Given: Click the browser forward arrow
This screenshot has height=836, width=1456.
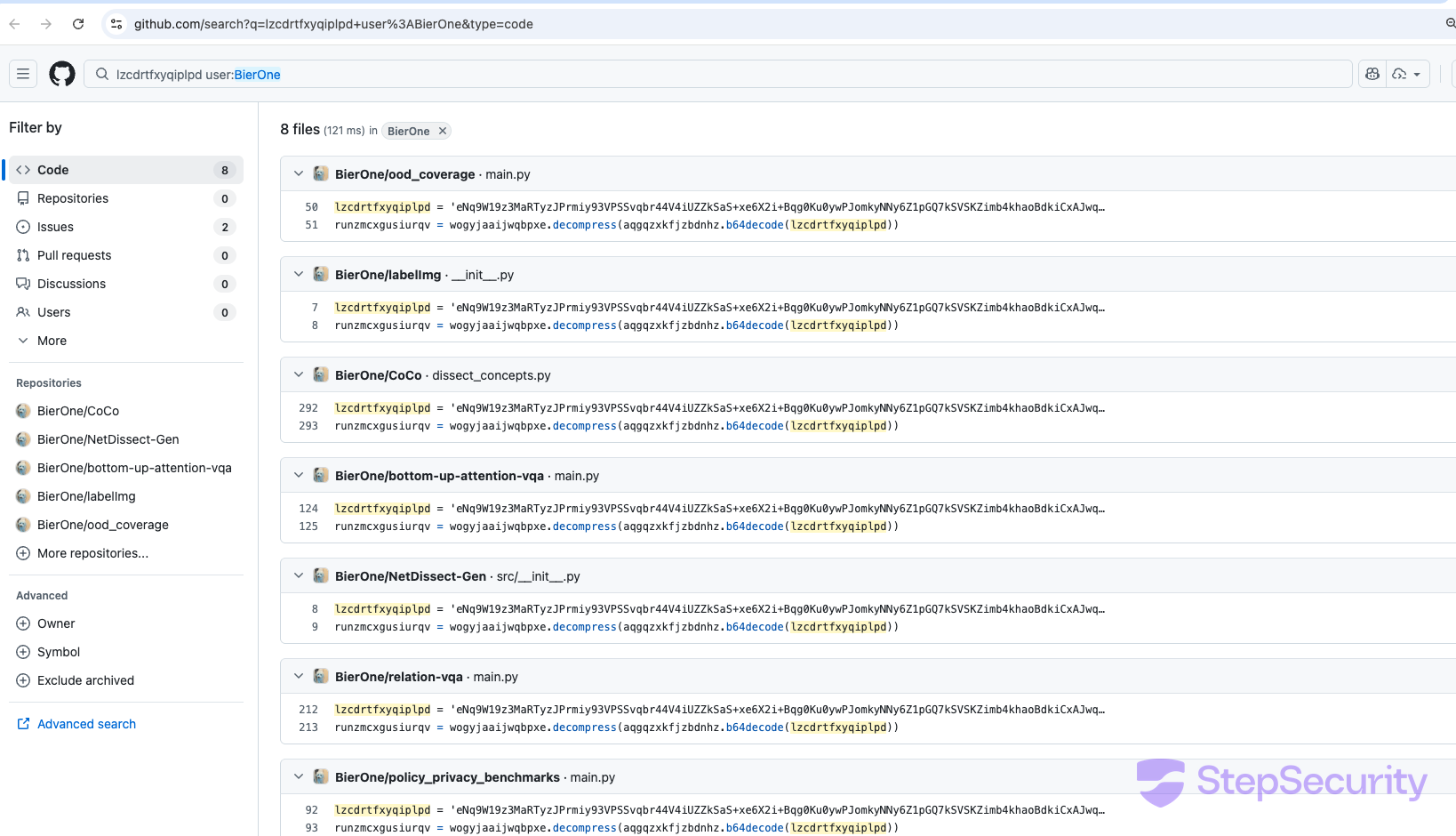Looking at the screenshot, I should pos(46,24).
